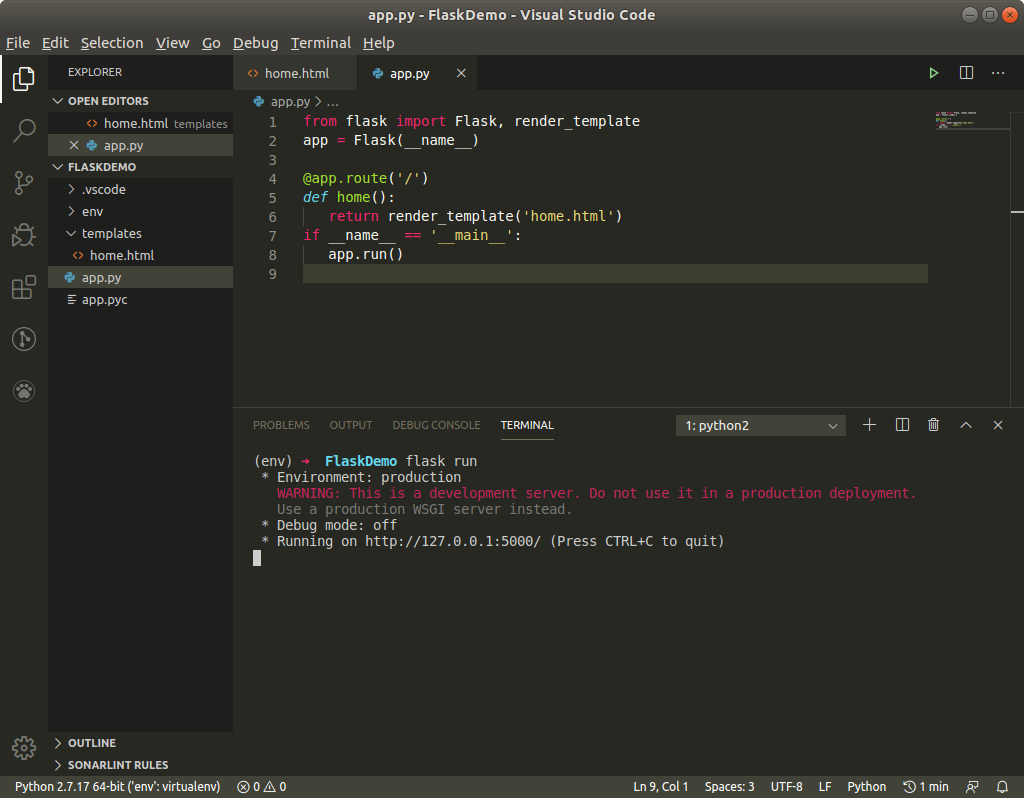The image size is (1024, 798).
Task: Open editor More Actions ellipsis
Action: [998, 73]
